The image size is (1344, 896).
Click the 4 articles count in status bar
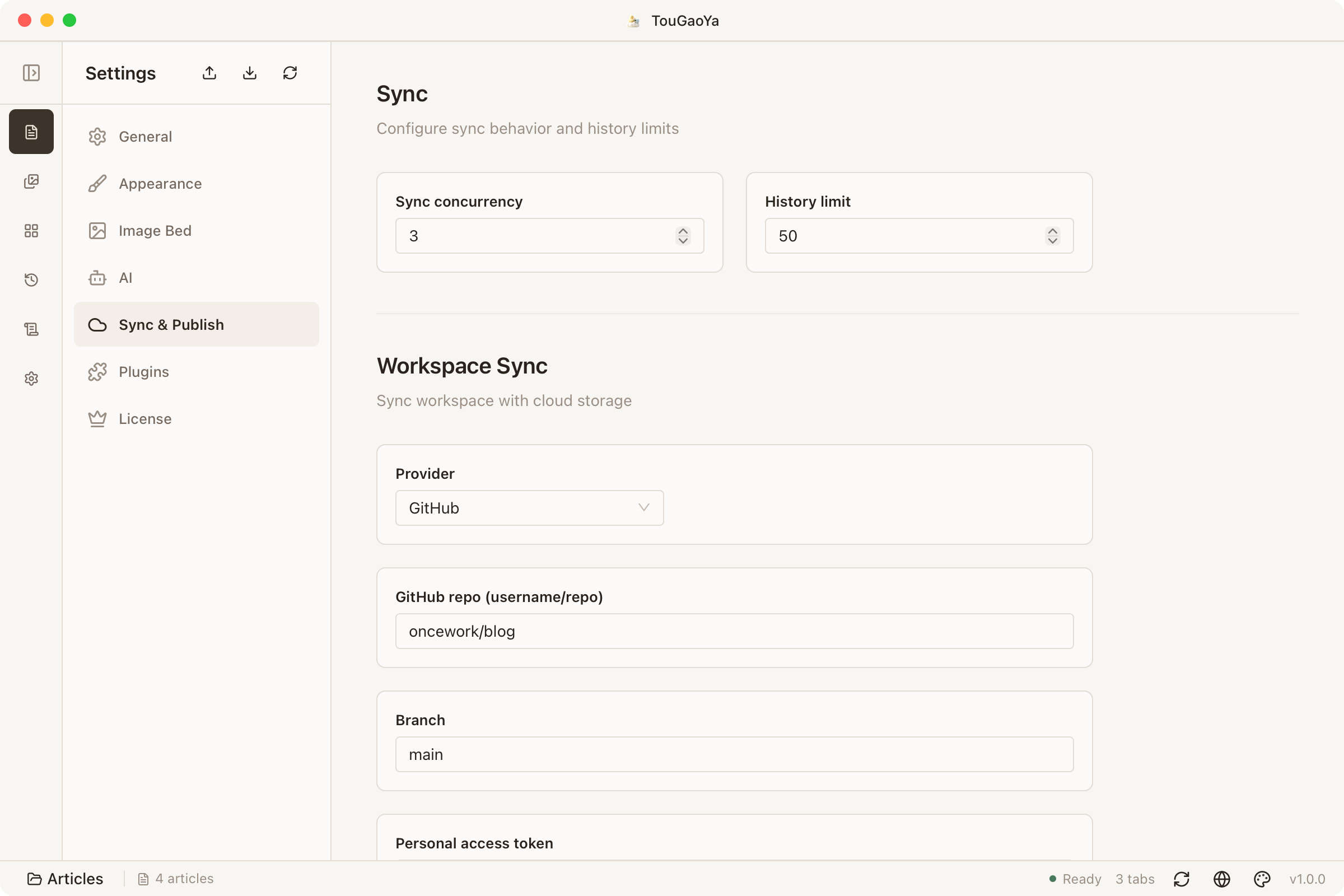(x=175, y=879)
